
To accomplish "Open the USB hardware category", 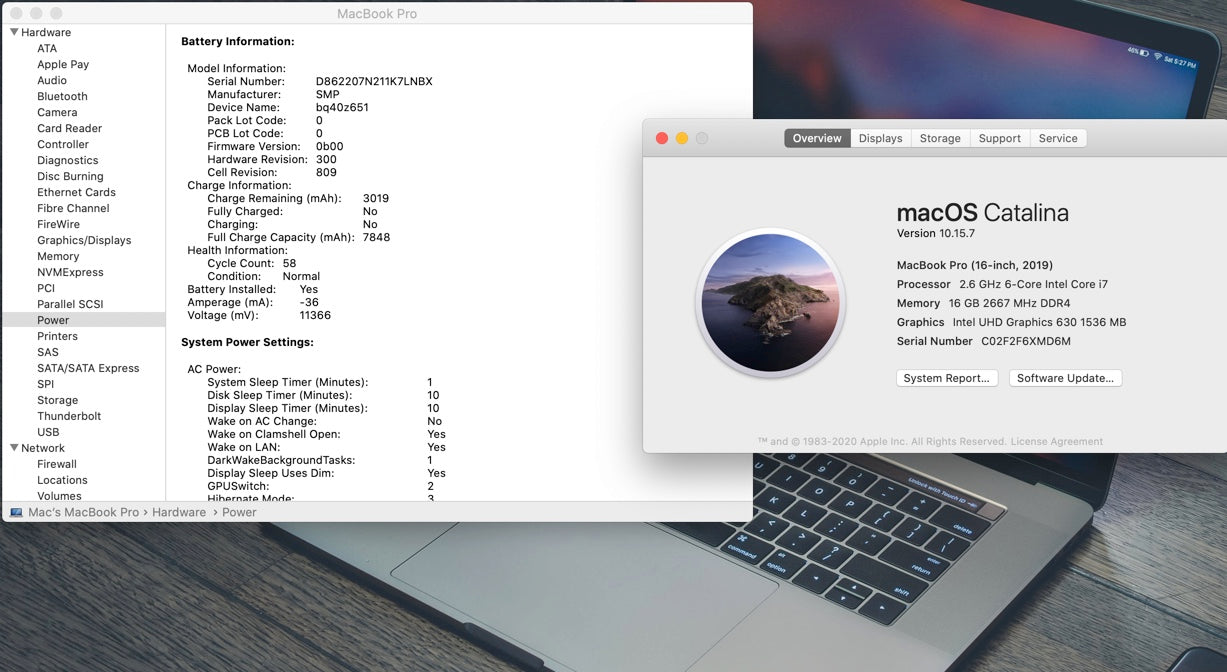I will (x=48, y=432).
